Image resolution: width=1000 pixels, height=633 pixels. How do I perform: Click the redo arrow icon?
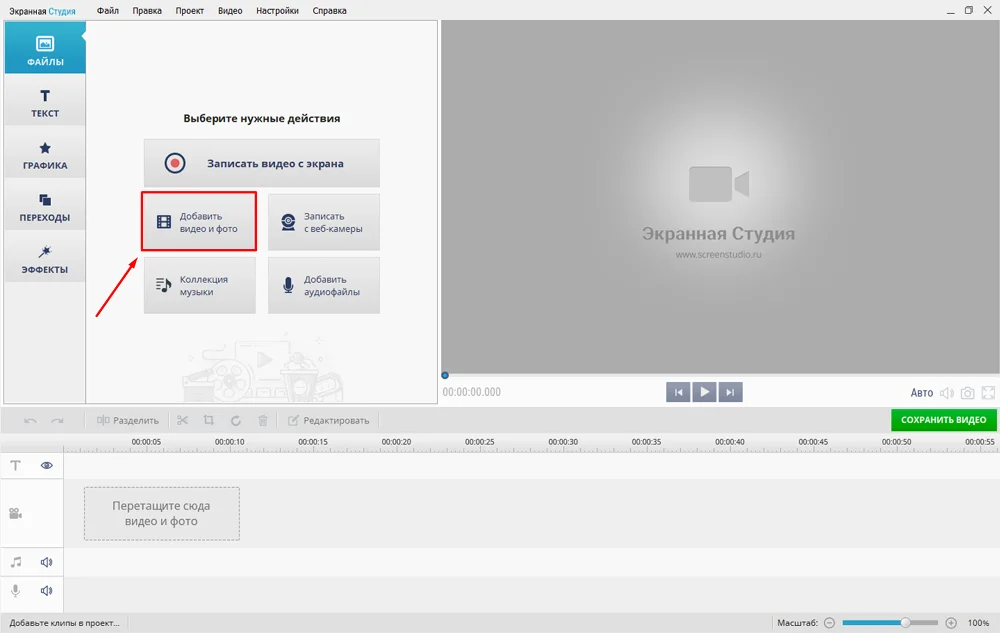57,421
